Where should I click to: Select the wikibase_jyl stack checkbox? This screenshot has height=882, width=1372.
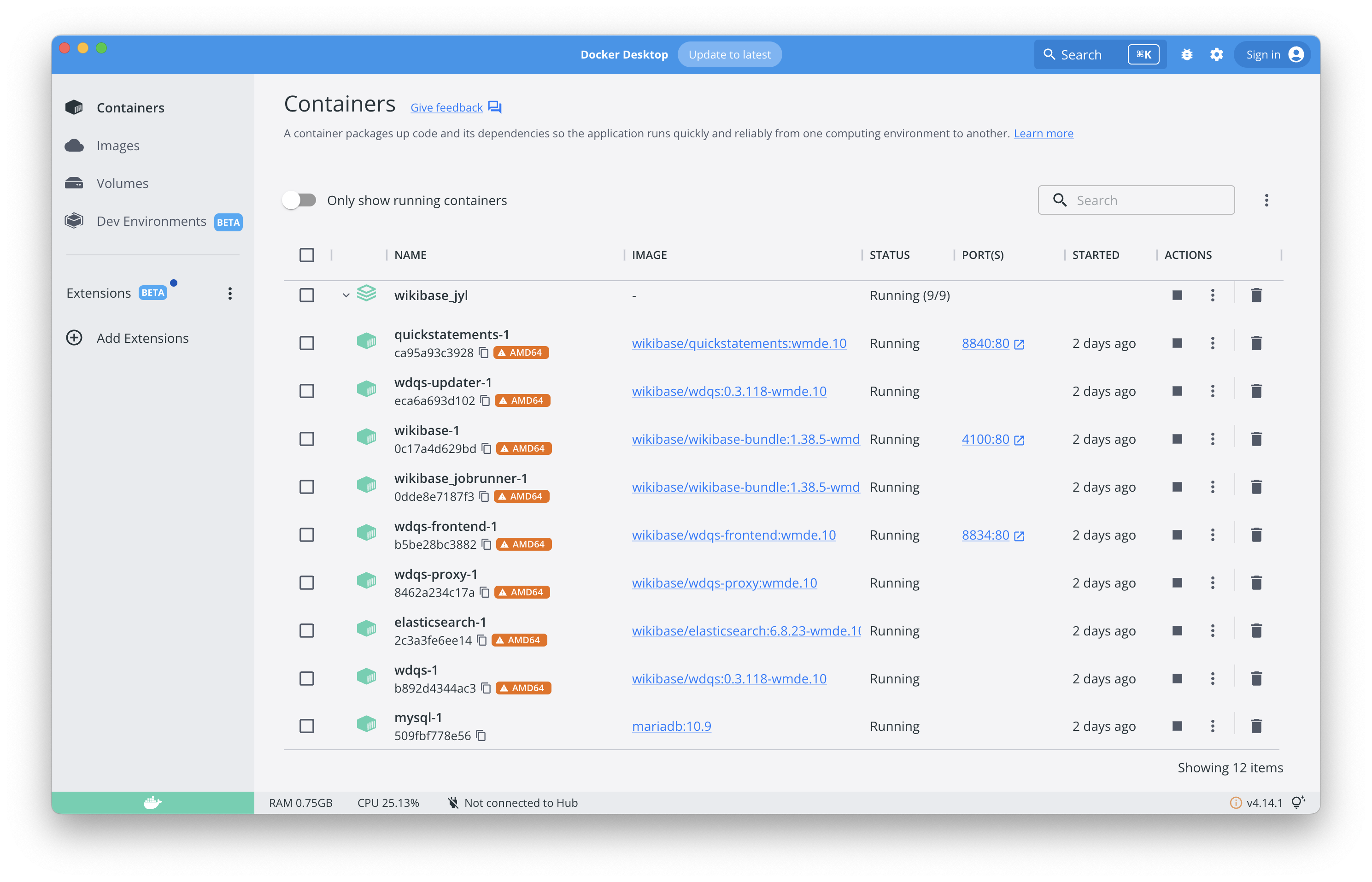(307, 295)
